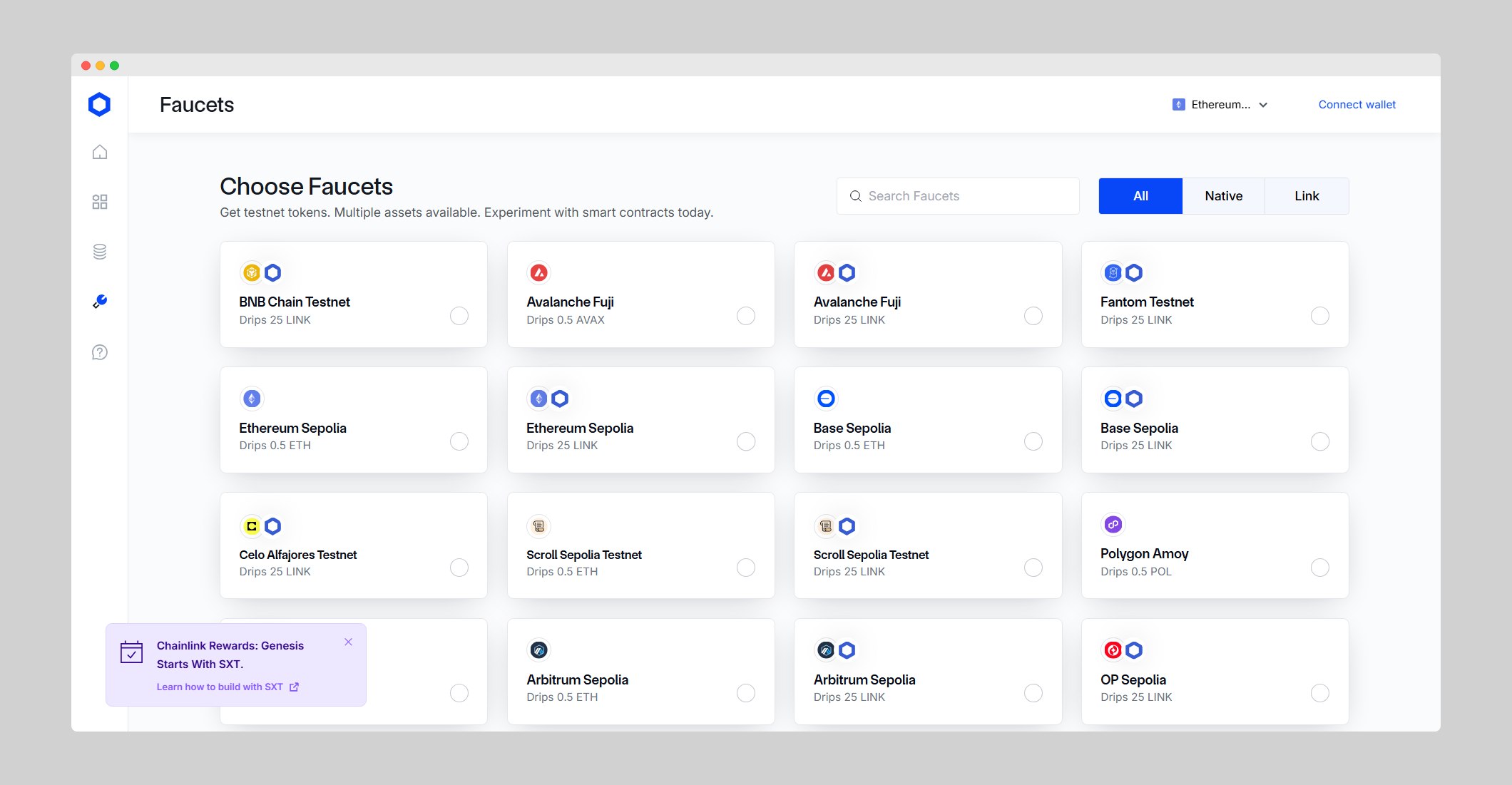Click the Fantom icon on Fantom Testnet card
The height and width of the screenshot is (785, 1512).
(1113, 272)
